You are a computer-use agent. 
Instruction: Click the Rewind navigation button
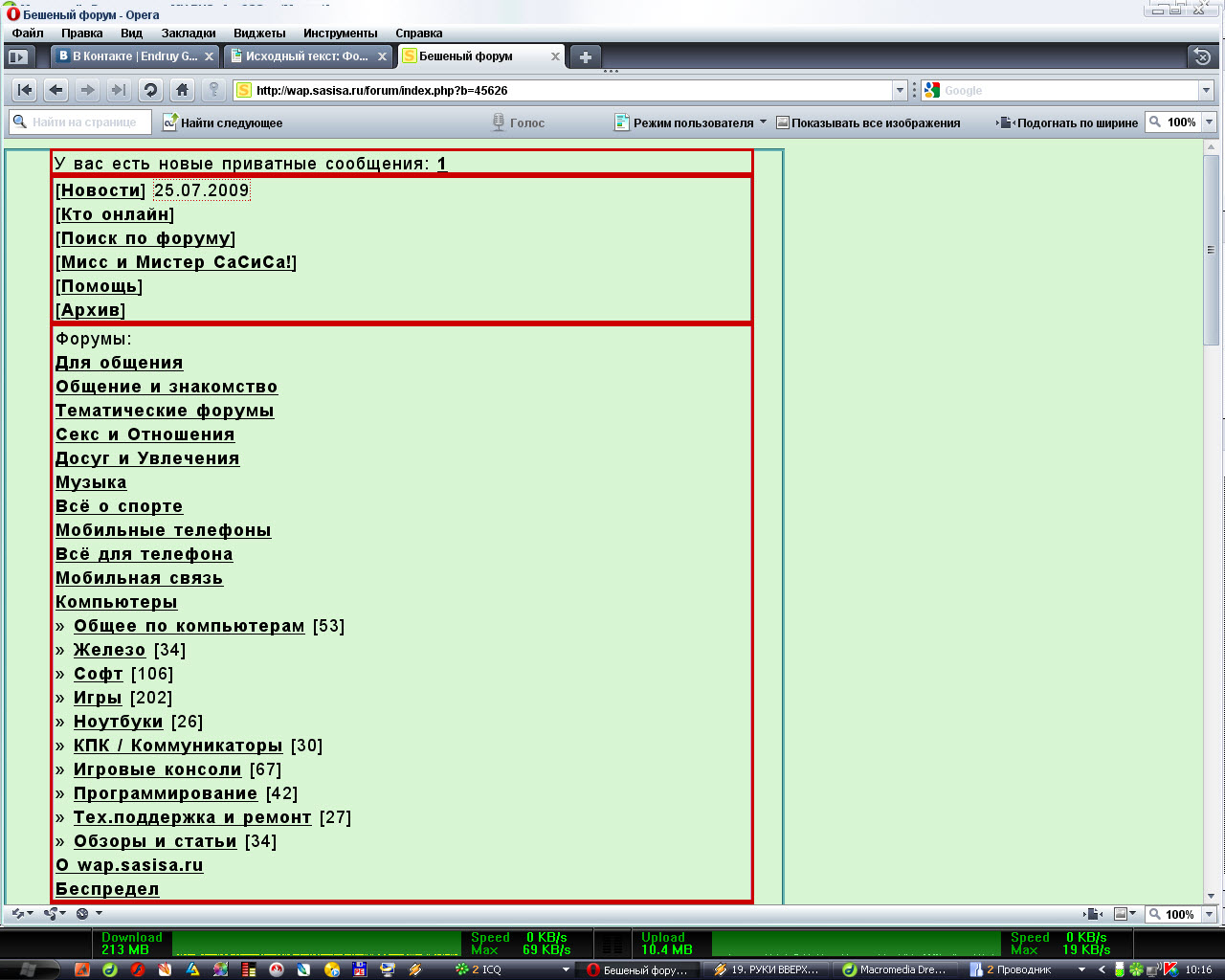click(25, 90)
